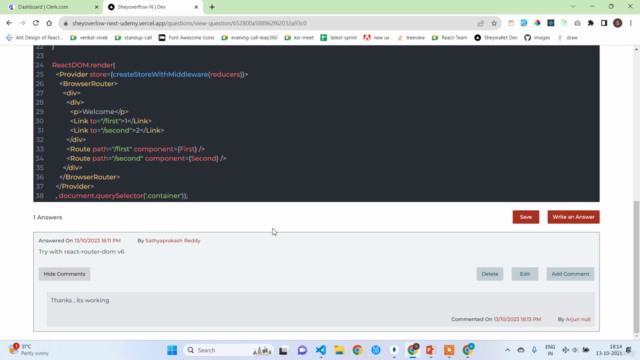
Task: Click Add Comment button
Action: 570,274
